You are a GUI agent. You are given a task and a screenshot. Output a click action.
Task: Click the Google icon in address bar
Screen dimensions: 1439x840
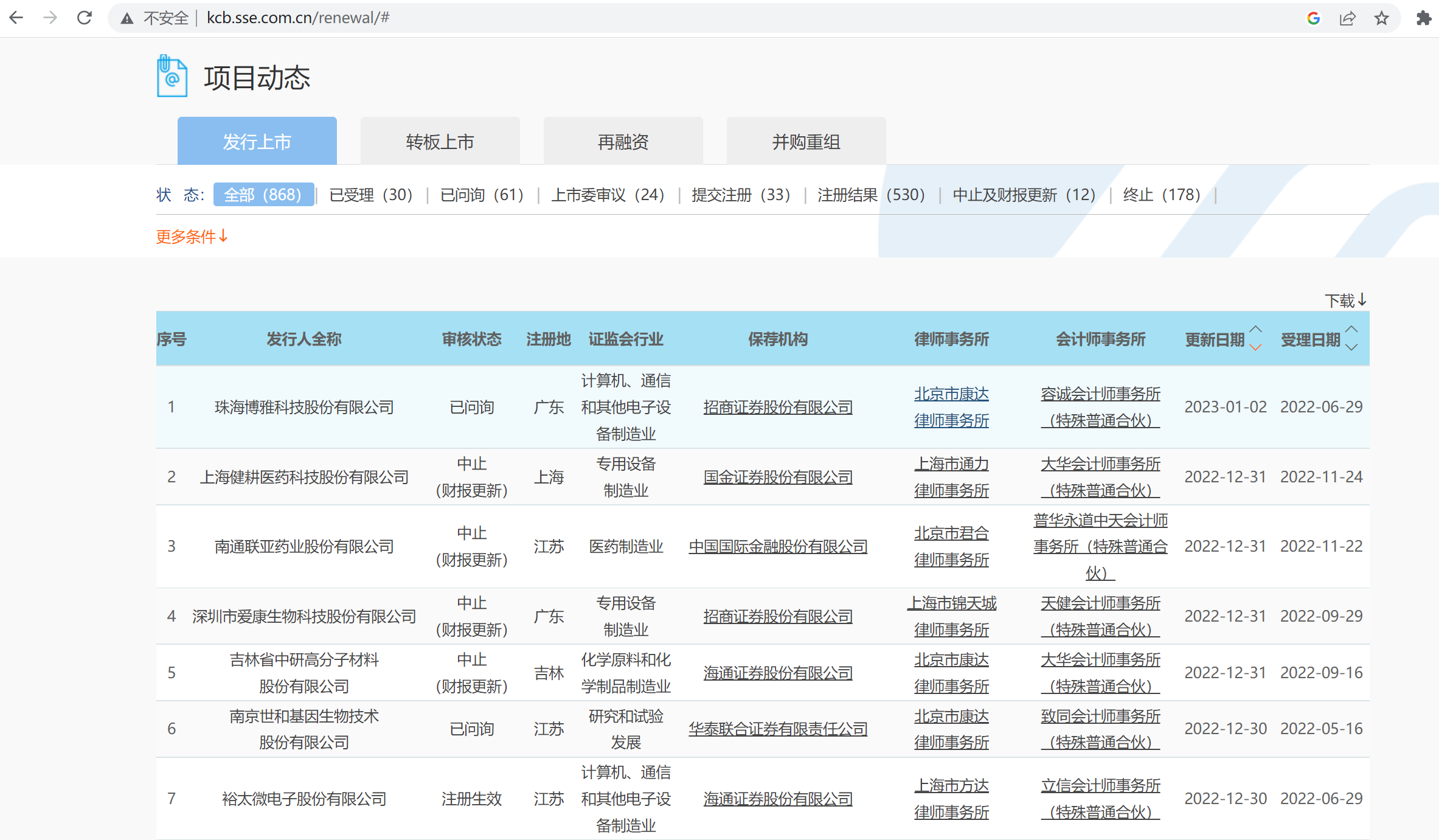(1313, 18)
